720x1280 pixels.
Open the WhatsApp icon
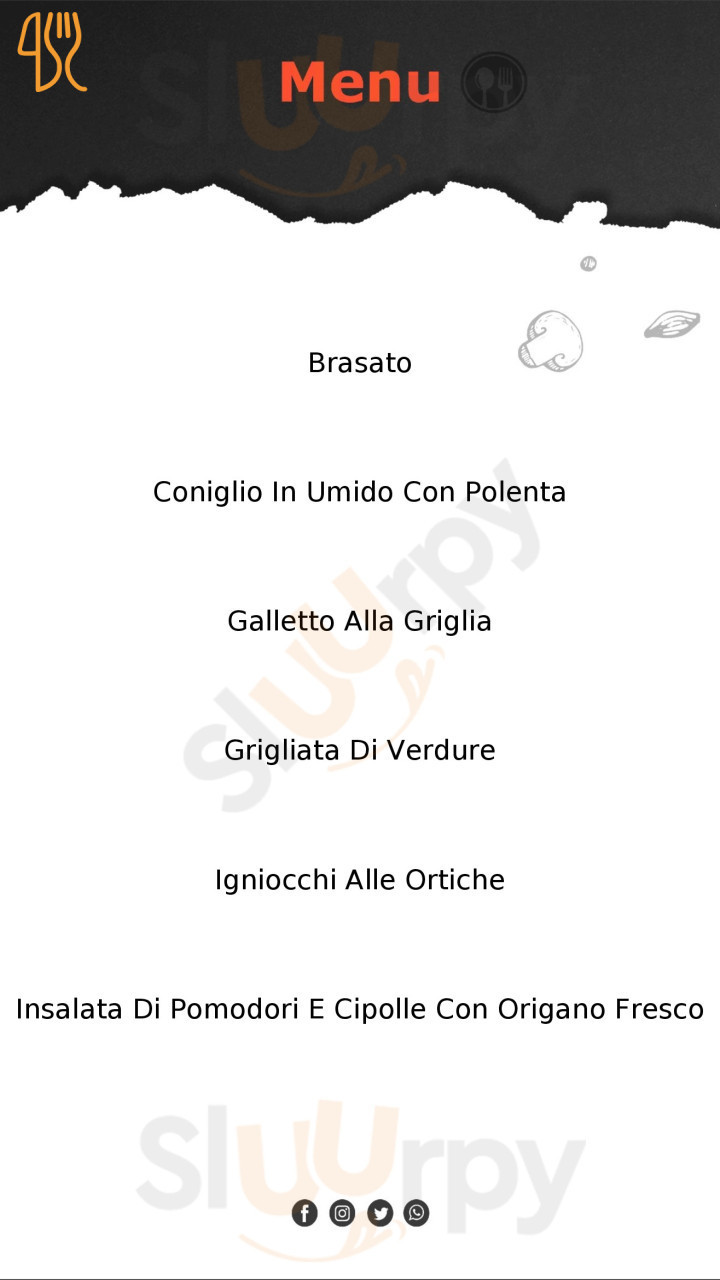(417, 1213)
